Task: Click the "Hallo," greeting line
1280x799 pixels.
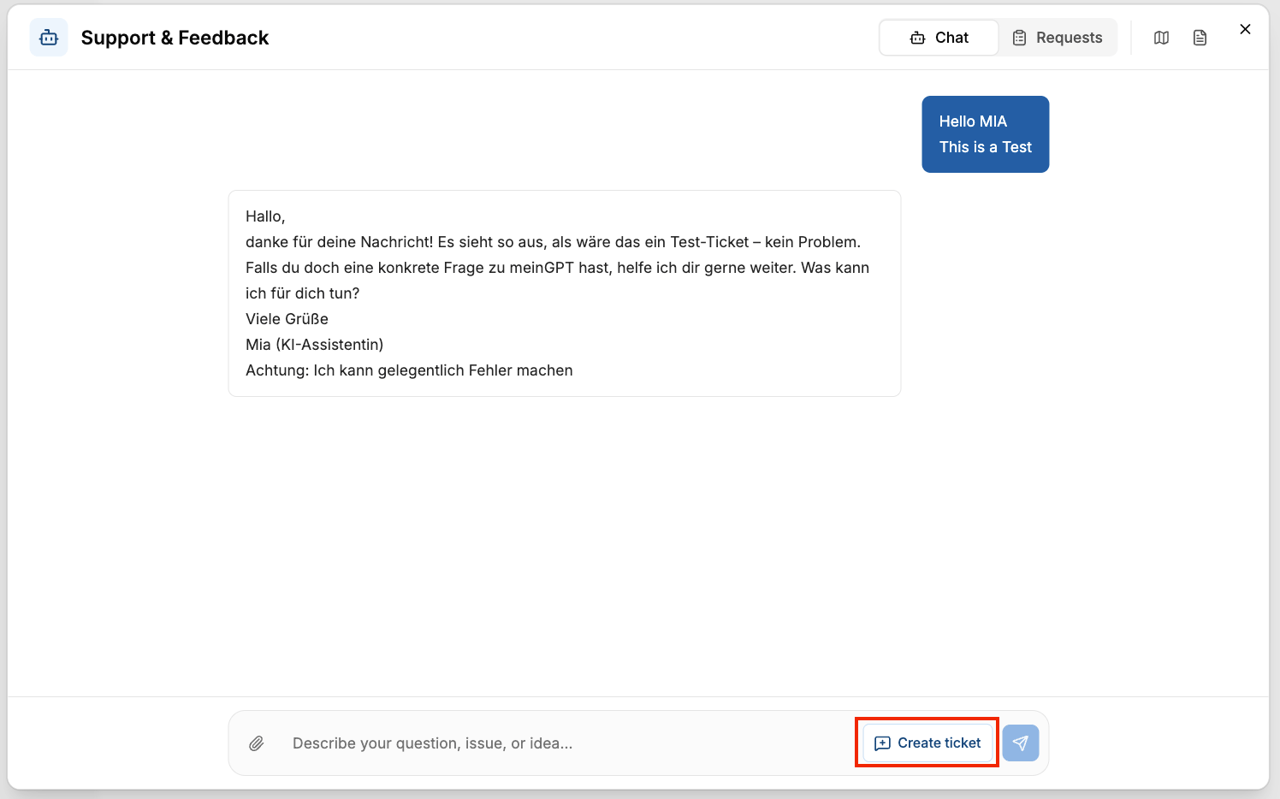Action: click(x=265, y=216)
